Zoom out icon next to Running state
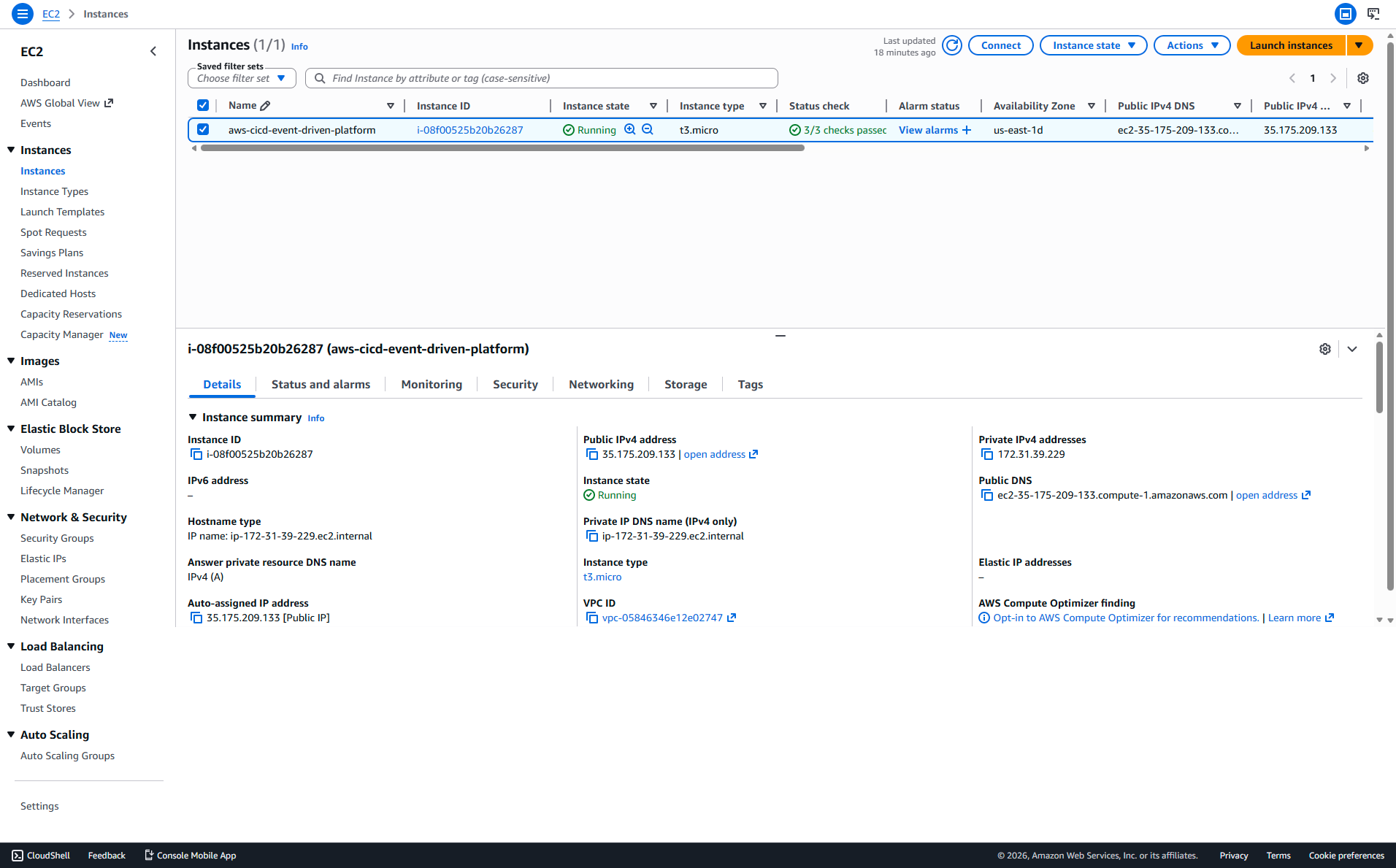The height and width of the screenshot is (868, 1396). 647,129
